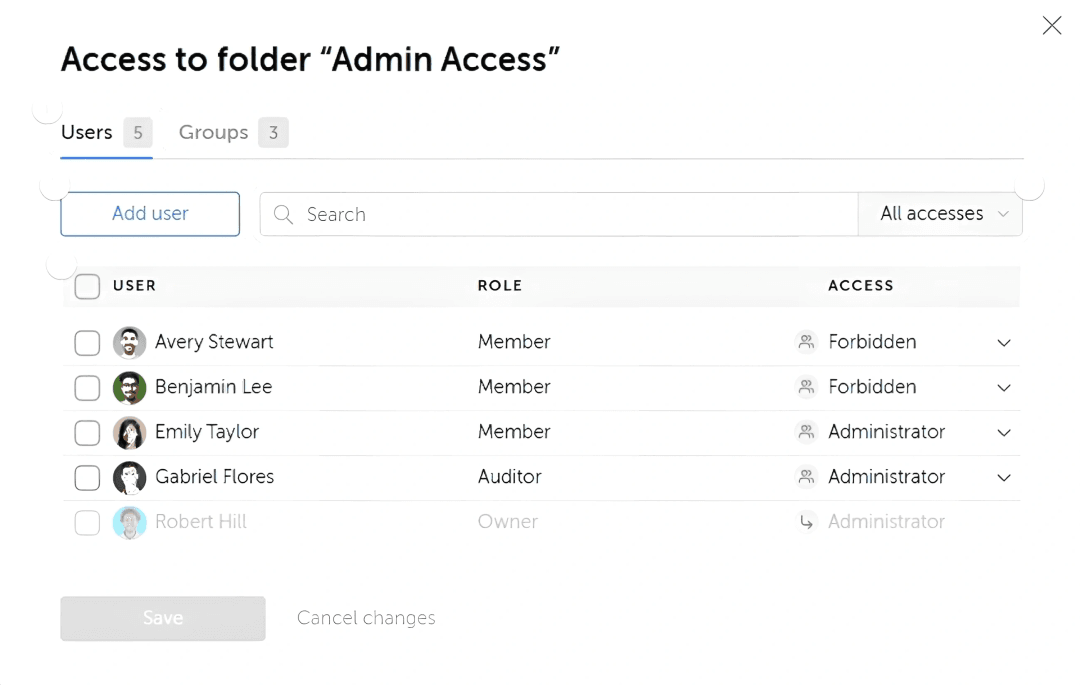Click the name Gabriel Flores

pos(214,476)
